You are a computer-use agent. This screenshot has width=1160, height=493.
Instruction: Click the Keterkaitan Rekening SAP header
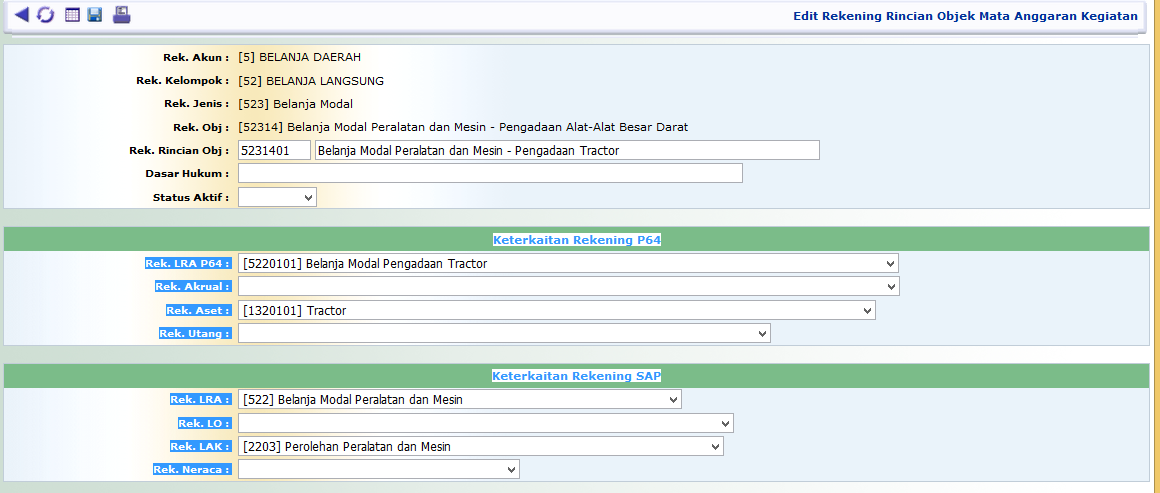[577, 376]
